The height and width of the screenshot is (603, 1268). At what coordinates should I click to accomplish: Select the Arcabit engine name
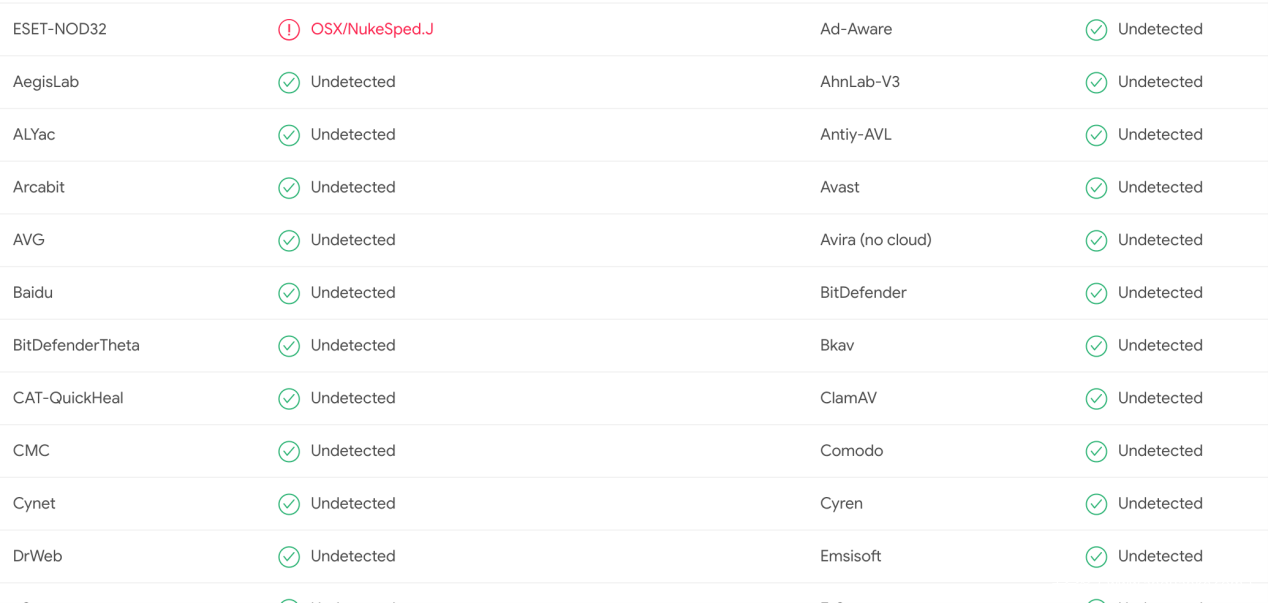[x=39, y=187]
